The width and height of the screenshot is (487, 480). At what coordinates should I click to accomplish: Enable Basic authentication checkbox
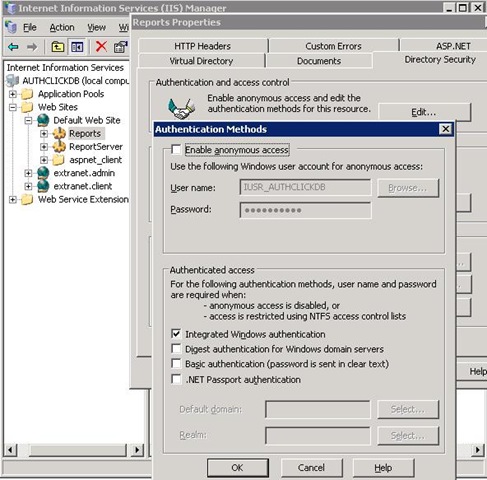176,363
